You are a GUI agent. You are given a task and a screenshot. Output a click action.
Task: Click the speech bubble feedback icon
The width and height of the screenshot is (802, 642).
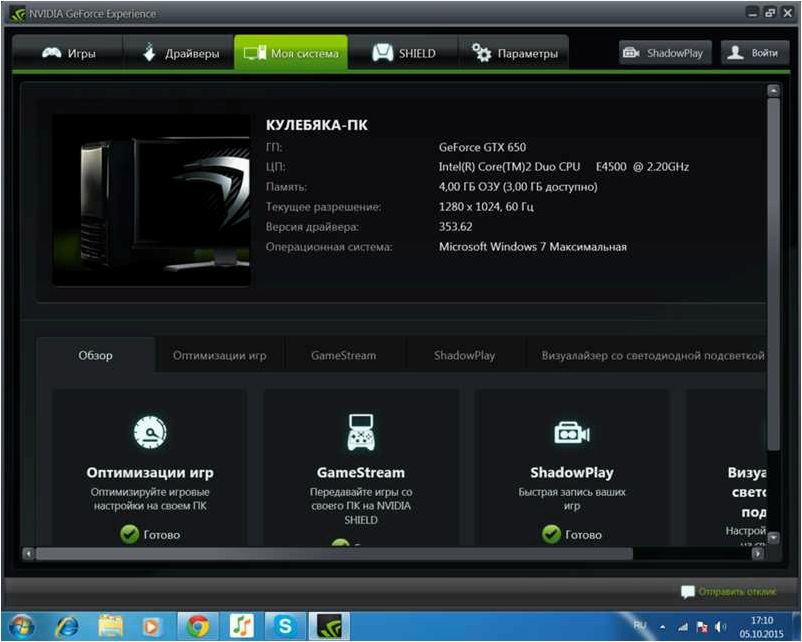pyautogui.click(x=688, y=592)
